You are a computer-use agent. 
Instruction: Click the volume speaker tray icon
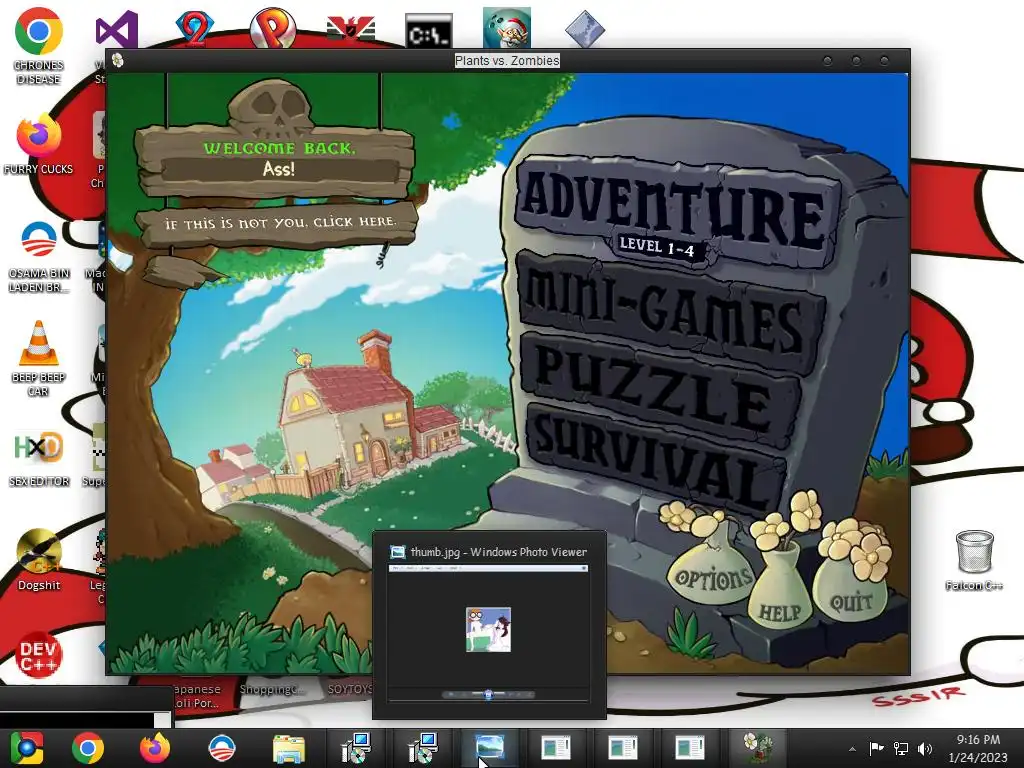click(925, 748)
